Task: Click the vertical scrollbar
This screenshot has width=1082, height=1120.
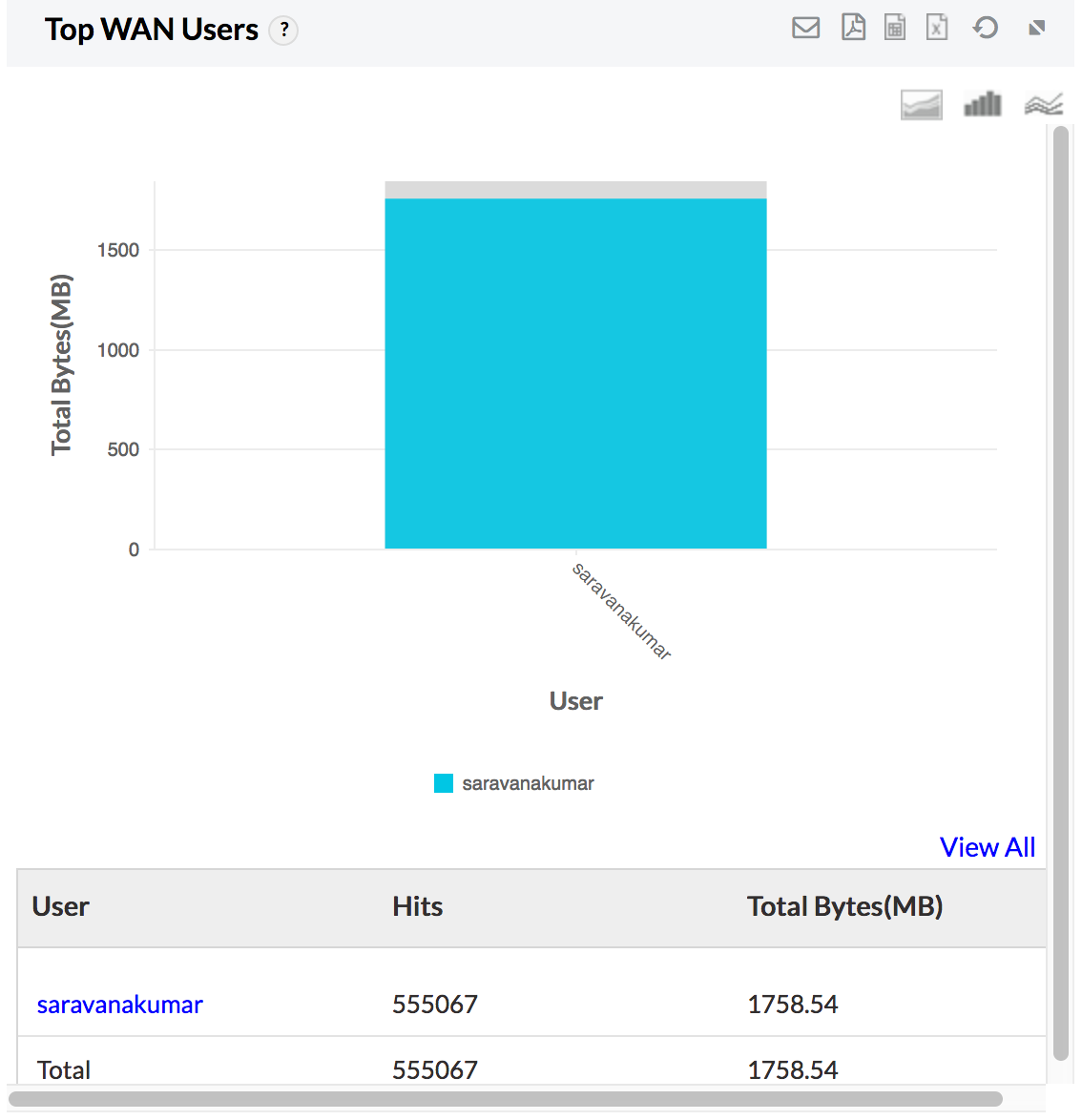Action: pos(1060,591)
